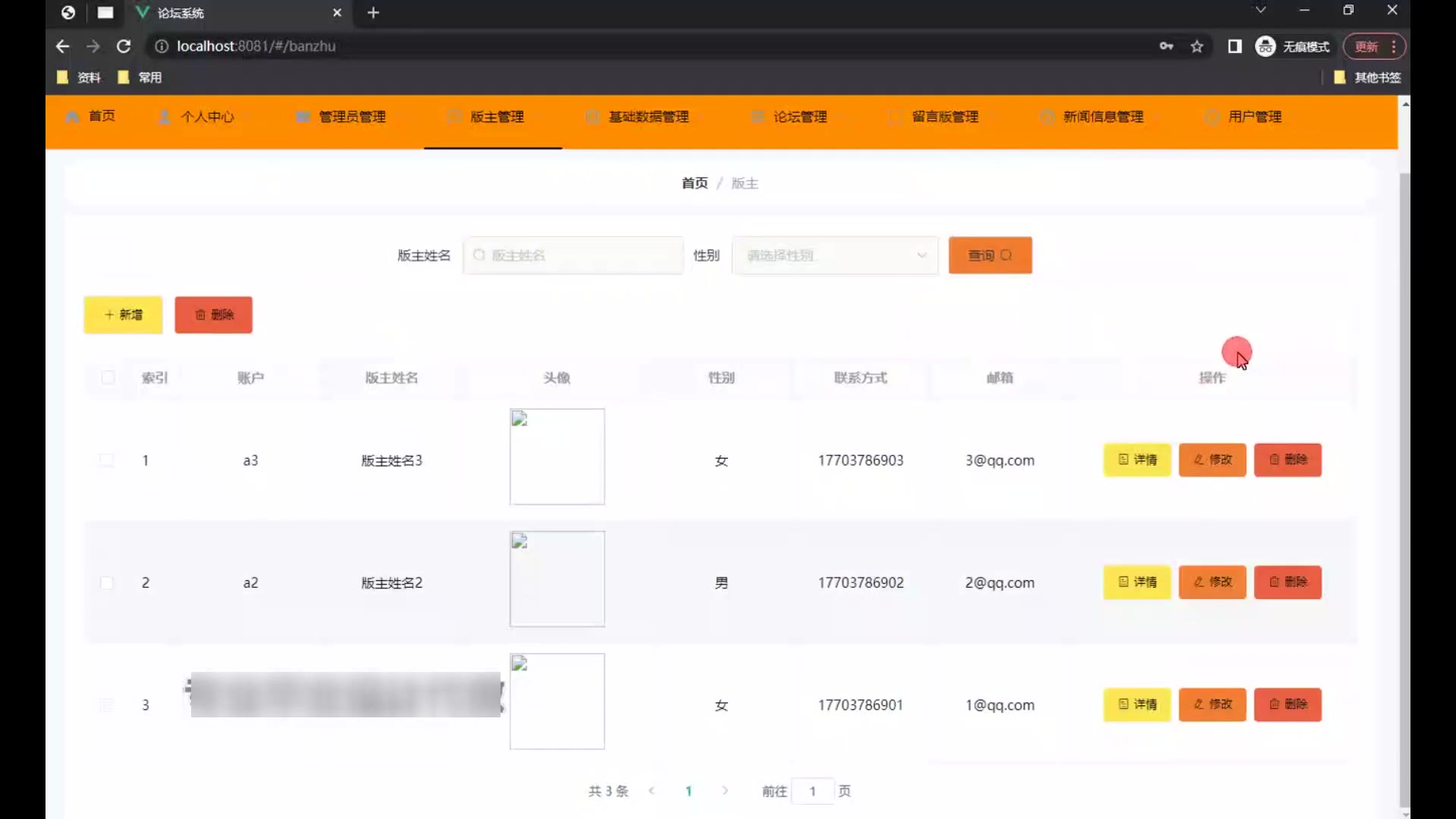Check the checkbox for row 1
Image resolution: width=1456 pixels, height=819 pixels.
click(x=107, y=460)
